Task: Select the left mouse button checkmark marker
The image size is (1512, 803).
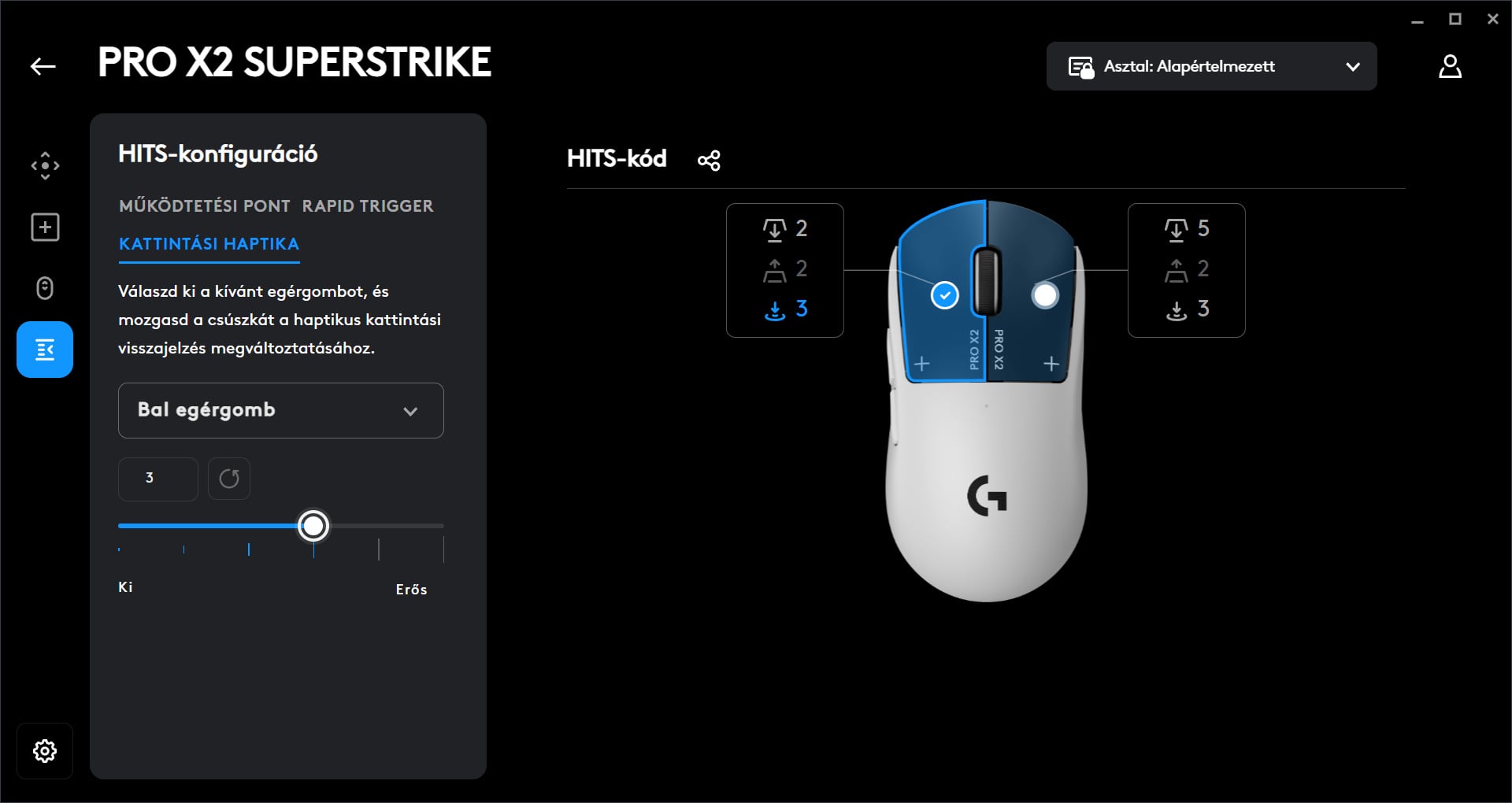Action: pos(944,295)
